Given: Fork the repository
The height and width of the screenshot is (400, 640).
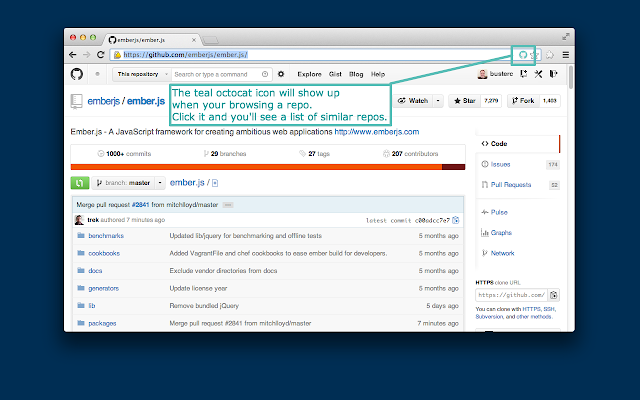Looking at the screenshot, I should click(523, 101).
